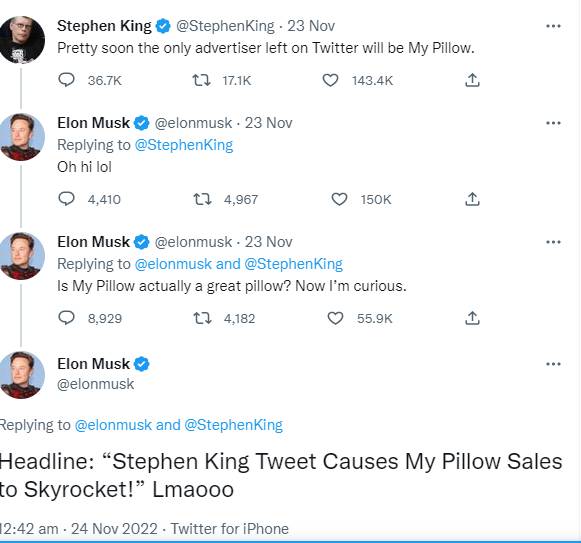The image size is (581, 543).
Task: Share the "Now I'm curious" tweet
Action: click(472, 318)
